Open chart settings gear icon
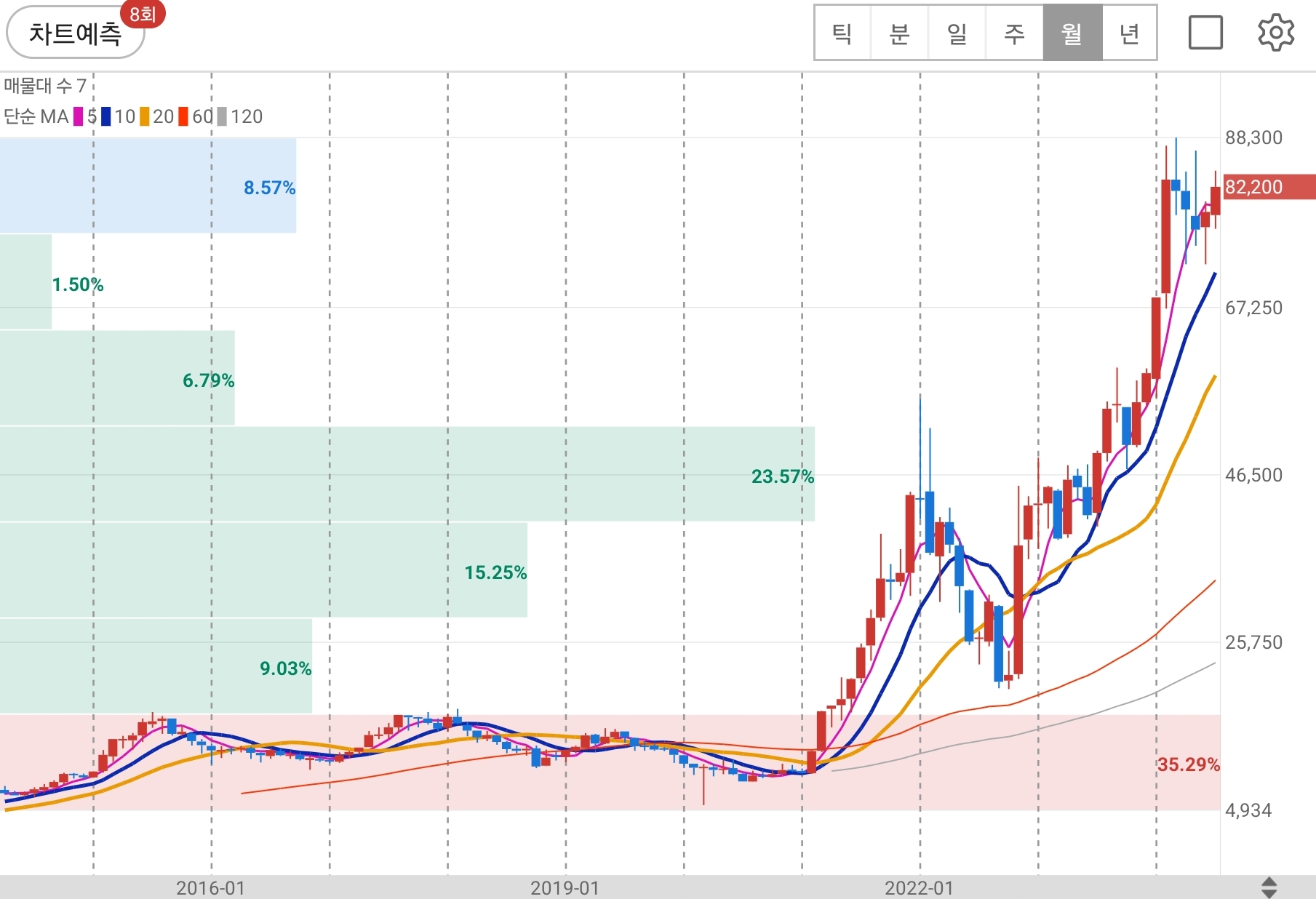Viewport: 1316px width, 899px height. click(1276, 33)
